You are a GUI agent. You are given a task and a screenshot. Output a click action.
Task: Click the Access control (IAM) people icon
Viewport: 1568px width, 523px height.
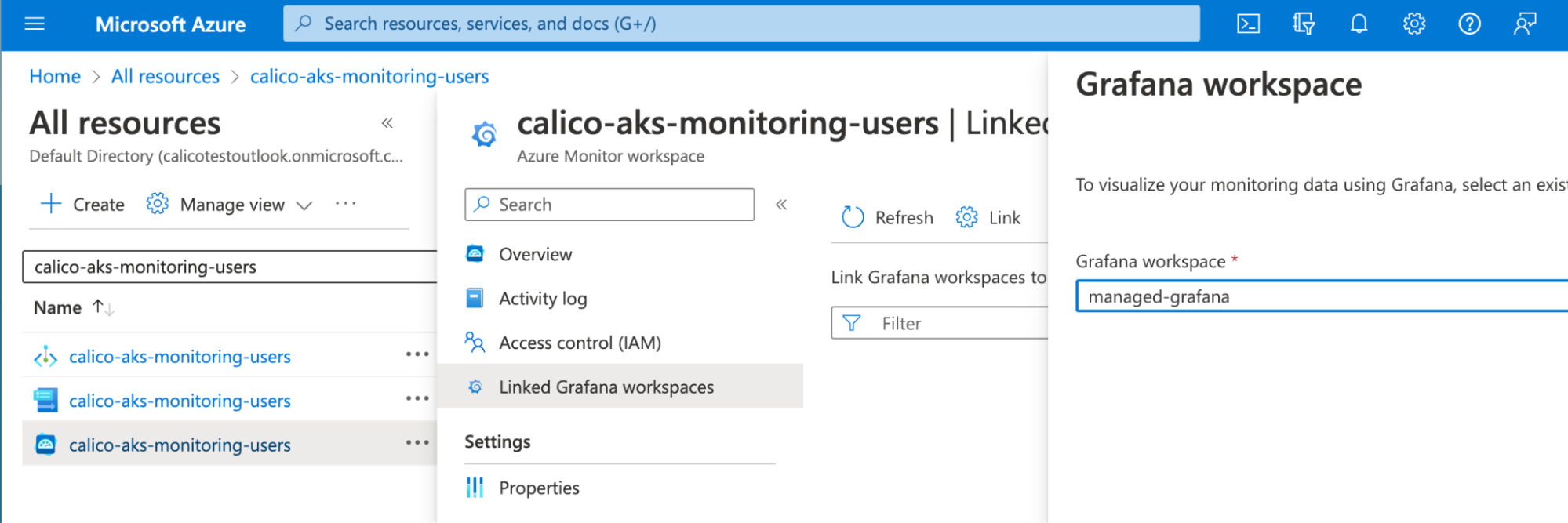475,342
